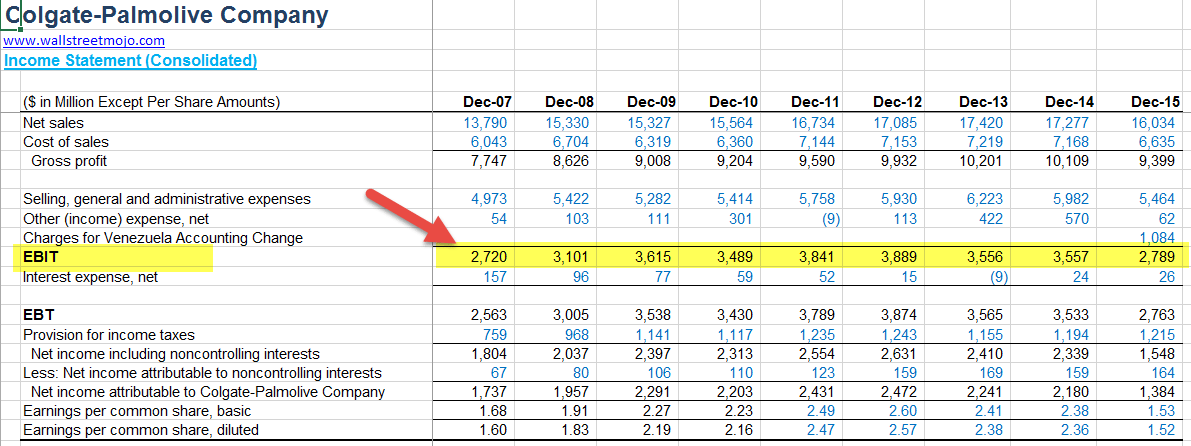Select Dec-14 diluted EPS value 2.36
Viewport: 1191px width, 446px height.
click(1075, 430)
